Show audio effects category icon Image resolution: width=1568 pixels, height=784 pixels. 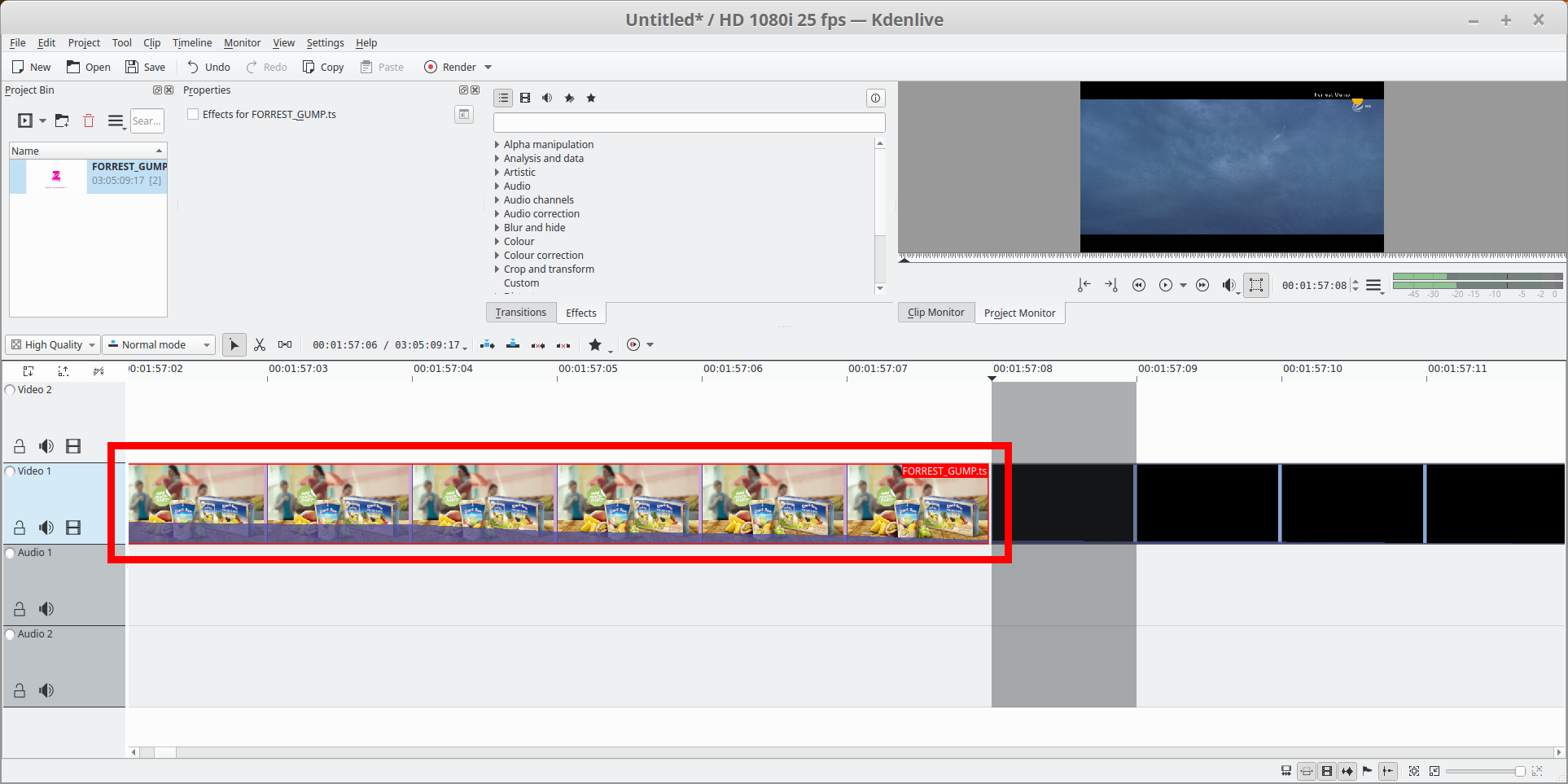coord(547,98)
